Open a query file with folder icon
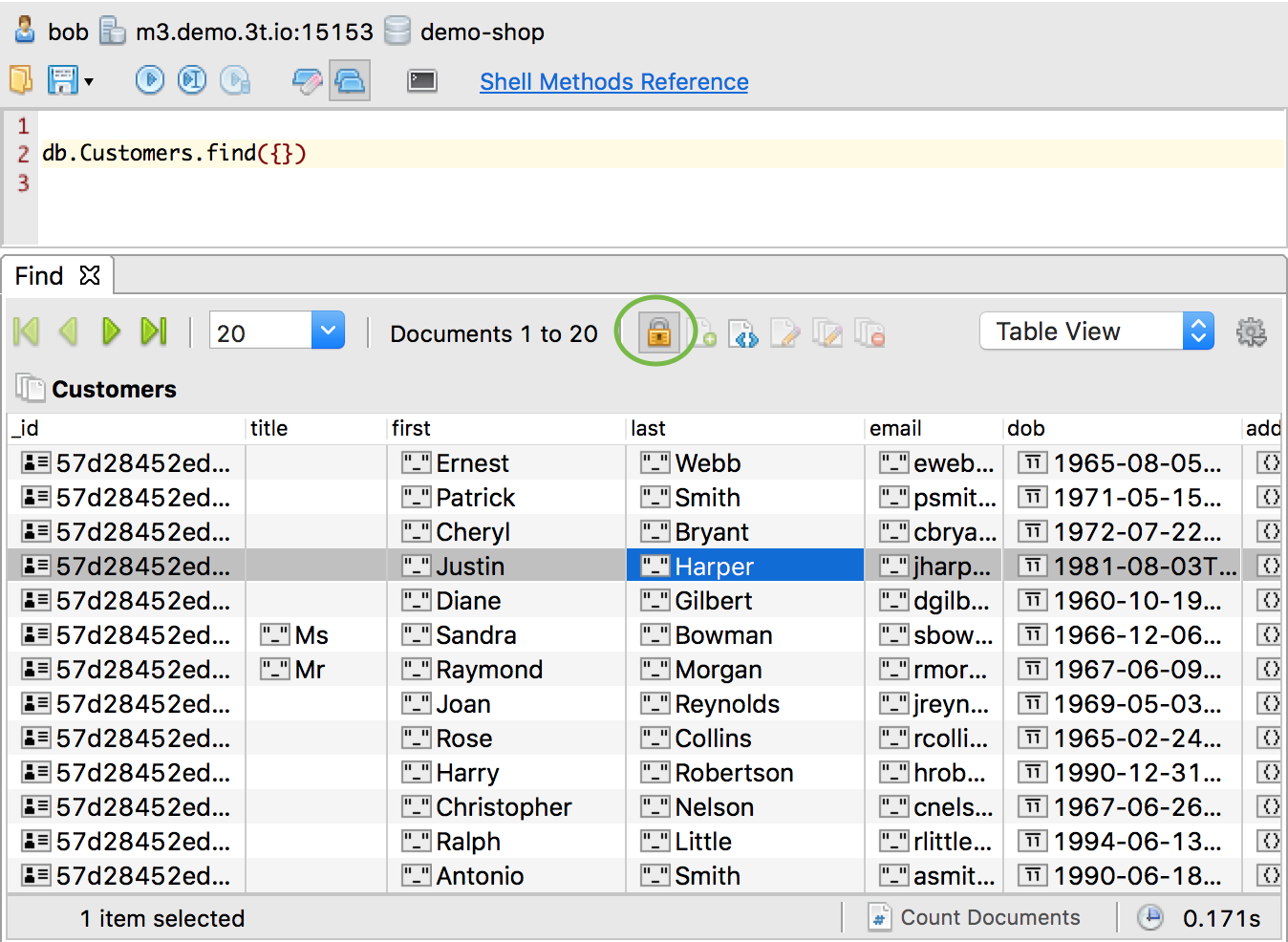Screen dimensions: 1288x942 (x=21, y=79)
